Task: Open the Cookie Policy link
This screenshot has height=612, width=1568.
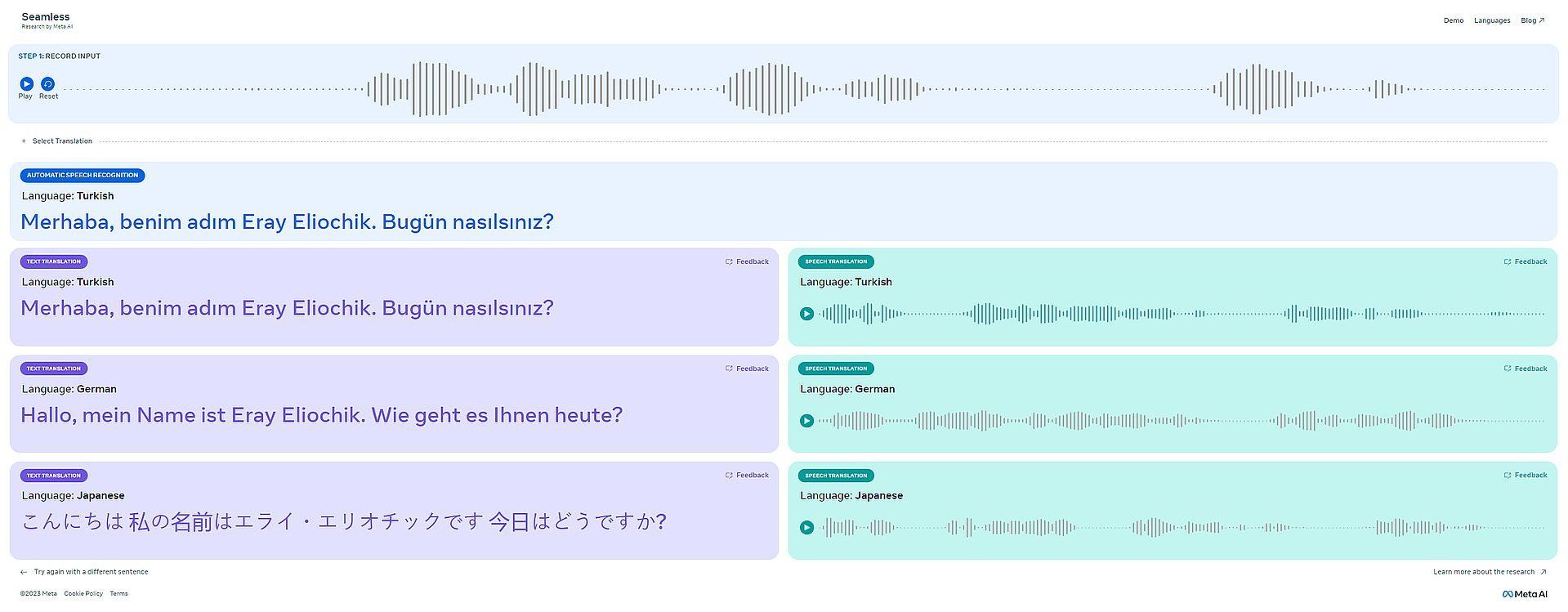Action: (83, 594)
